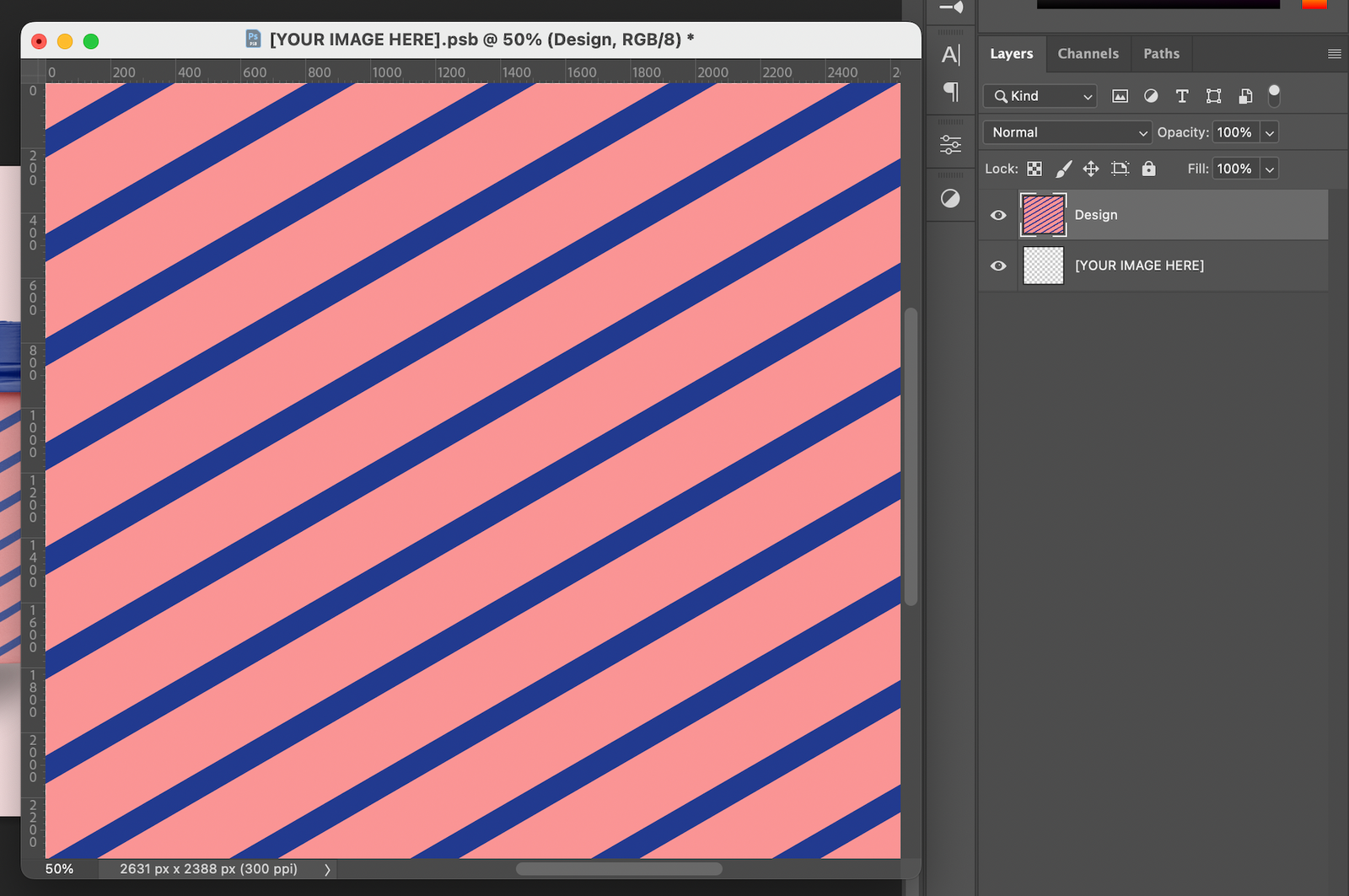Expand status bar info arrow
Image resolution: width=1349 pixels, height=896 pixels.
[x=327, y=869]
